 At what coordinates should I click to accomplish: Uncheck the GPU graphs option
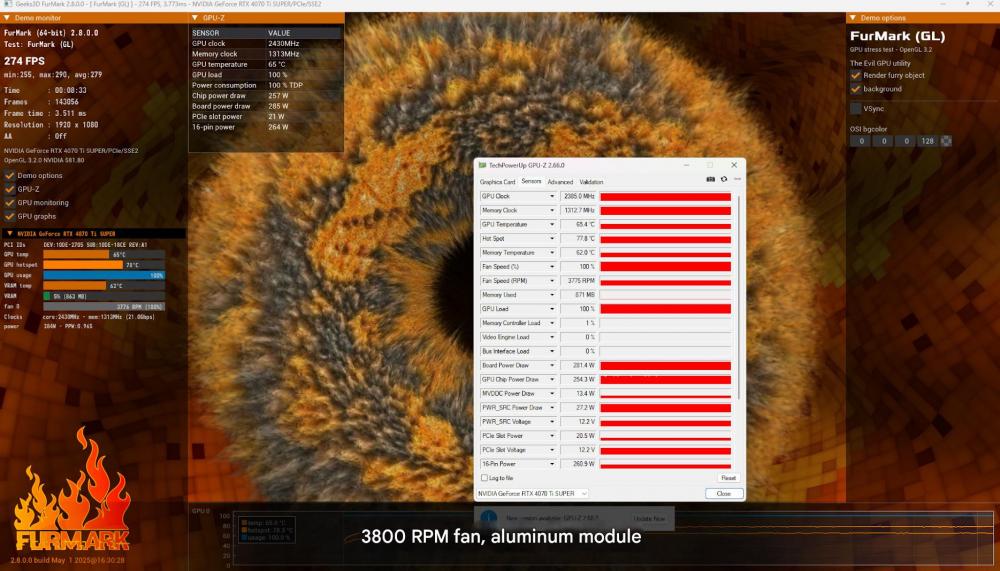(9, 216)
